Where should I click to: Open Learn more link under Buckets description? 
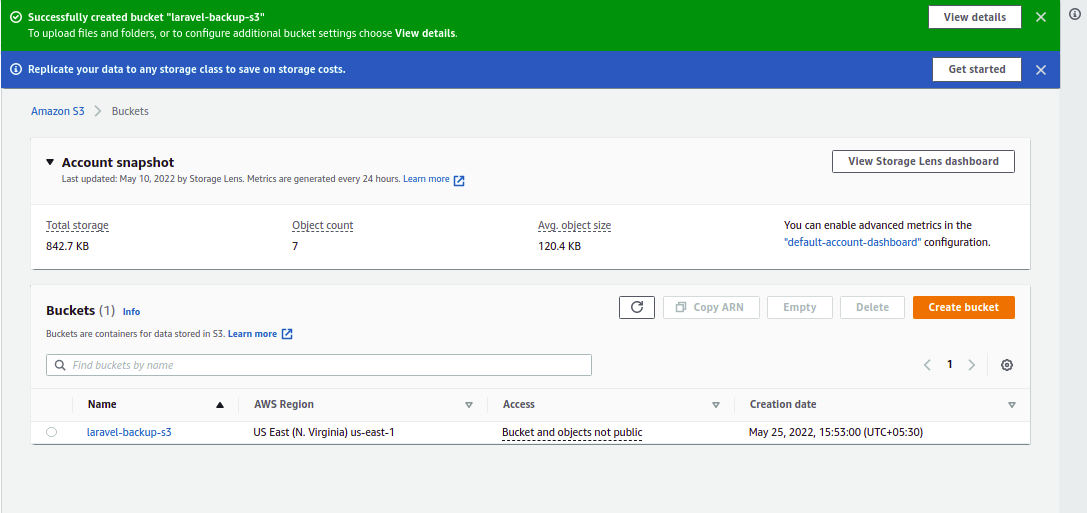252,333
